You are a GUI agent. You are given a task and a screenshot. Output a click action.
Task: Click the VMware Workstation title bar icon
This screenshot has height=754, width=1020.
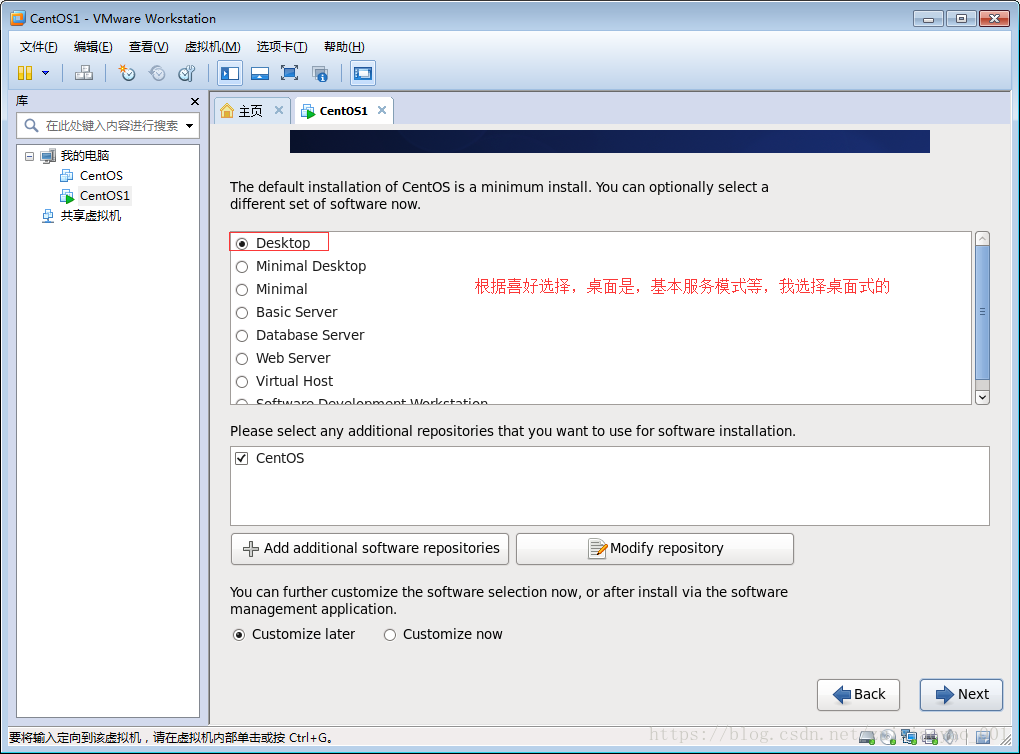(x=18, y=18)
